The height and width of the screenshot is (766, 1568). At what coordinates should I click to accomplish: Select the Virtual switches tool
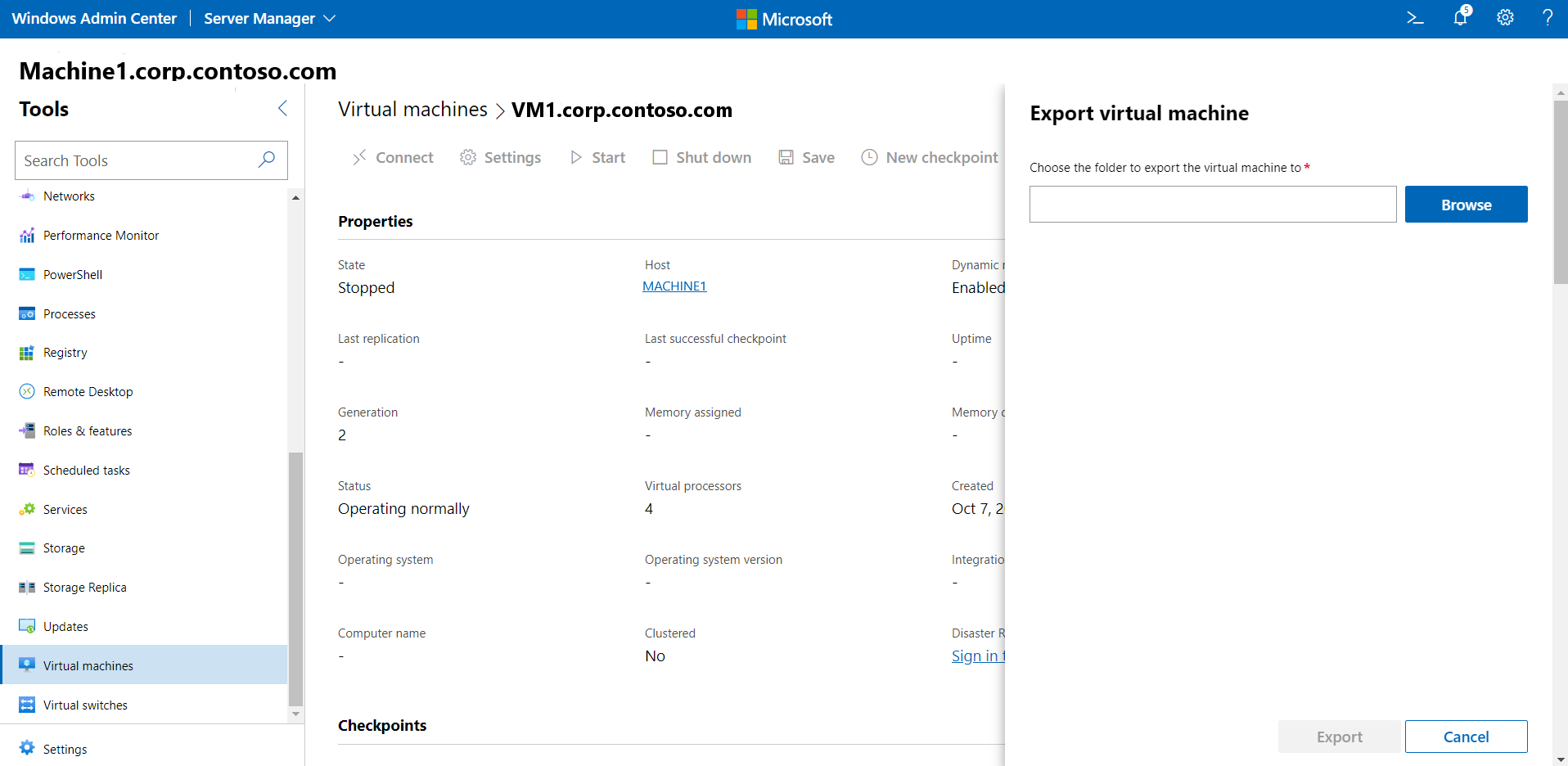85,705
